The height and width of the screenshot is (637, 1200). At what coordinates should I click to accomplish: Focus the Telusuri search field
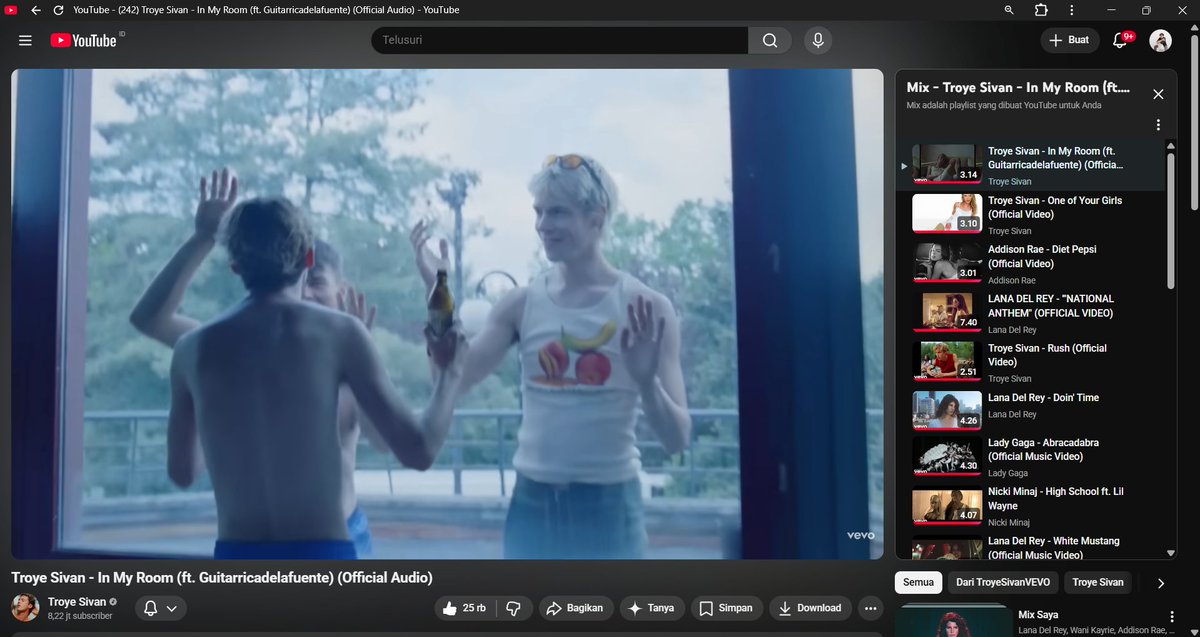pyautogui.click(x=560, y=40)
